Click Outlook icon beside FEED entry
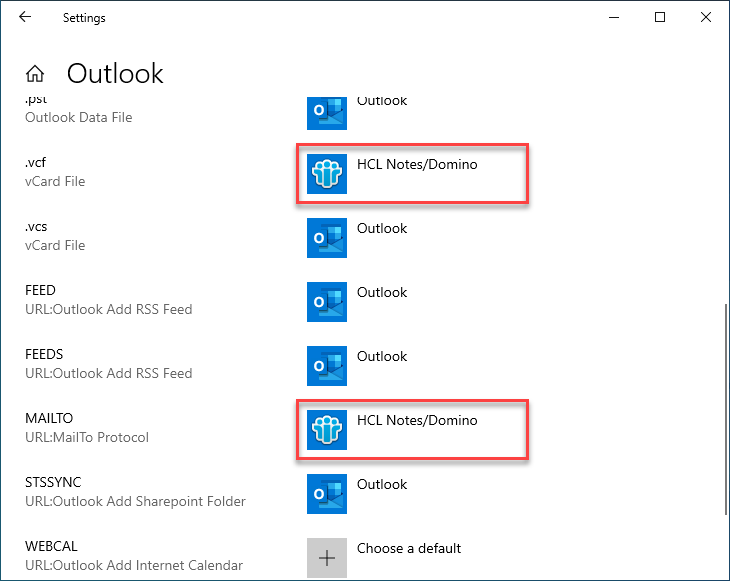Image resolution: width=730 pixels, height=581 pixels. click(x=327, y=302)
